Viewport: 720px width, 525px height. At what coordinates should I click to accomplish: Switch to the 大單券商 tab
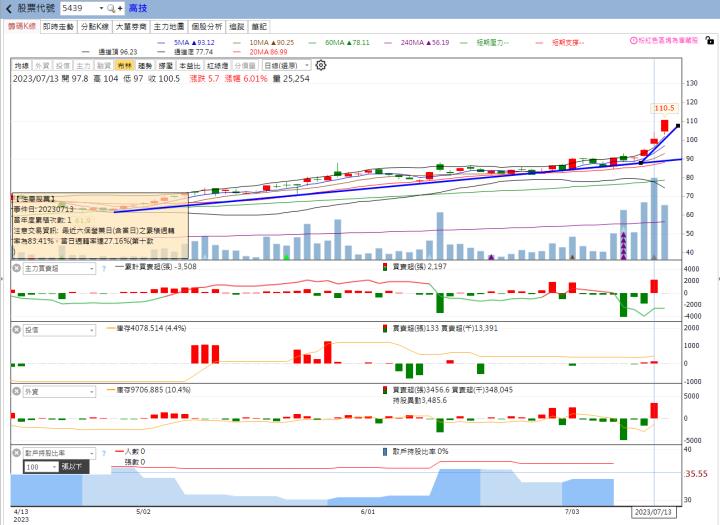coord(131,27)
